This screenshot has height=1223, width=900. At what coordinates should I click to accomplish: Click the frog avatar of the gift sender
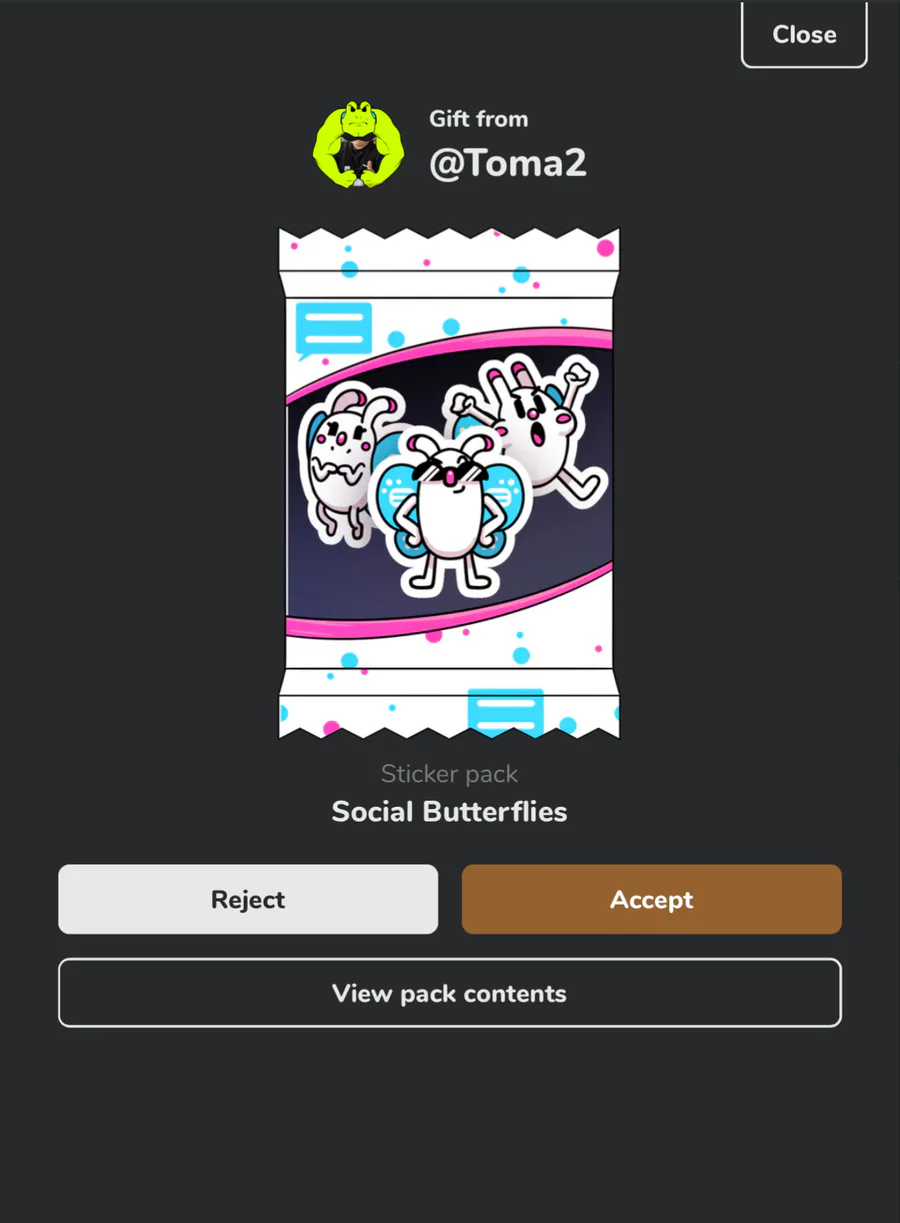click(x=360, y=145)
